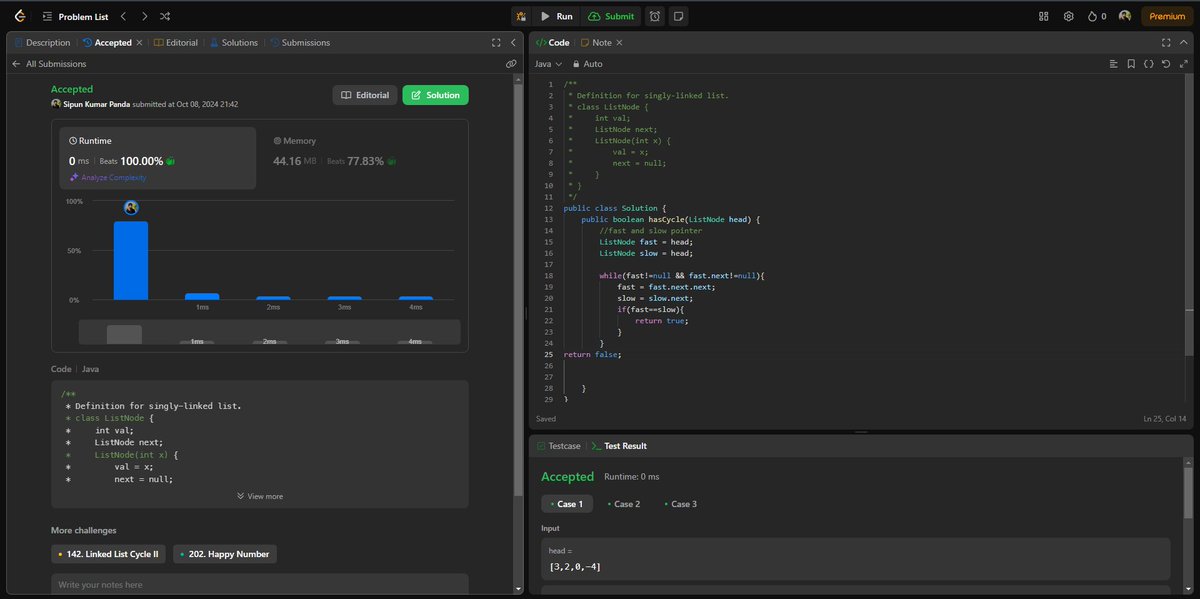Screen dimensions: 1200x599
Task: Open the streak flame counter
Action: [1097, 16]
